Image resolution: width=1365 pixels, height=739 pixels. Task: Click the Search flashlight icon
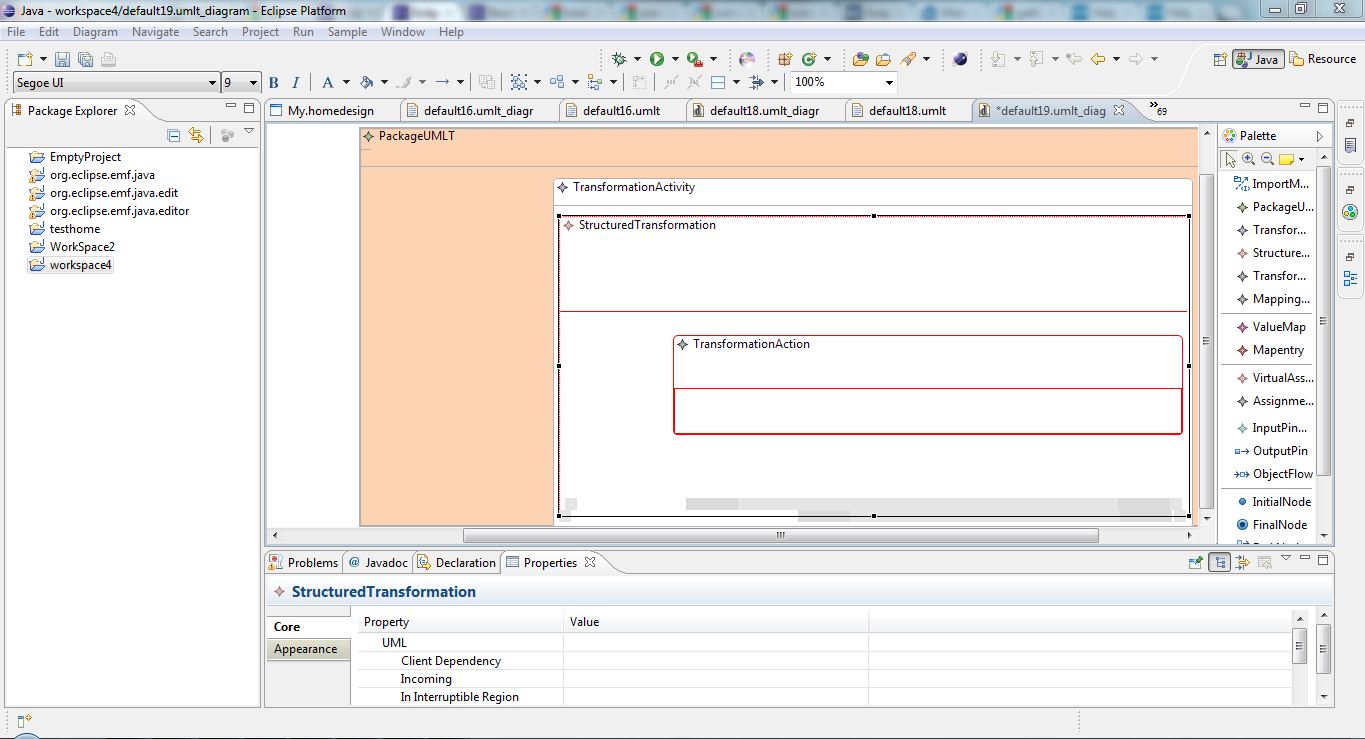coord(908,59)
